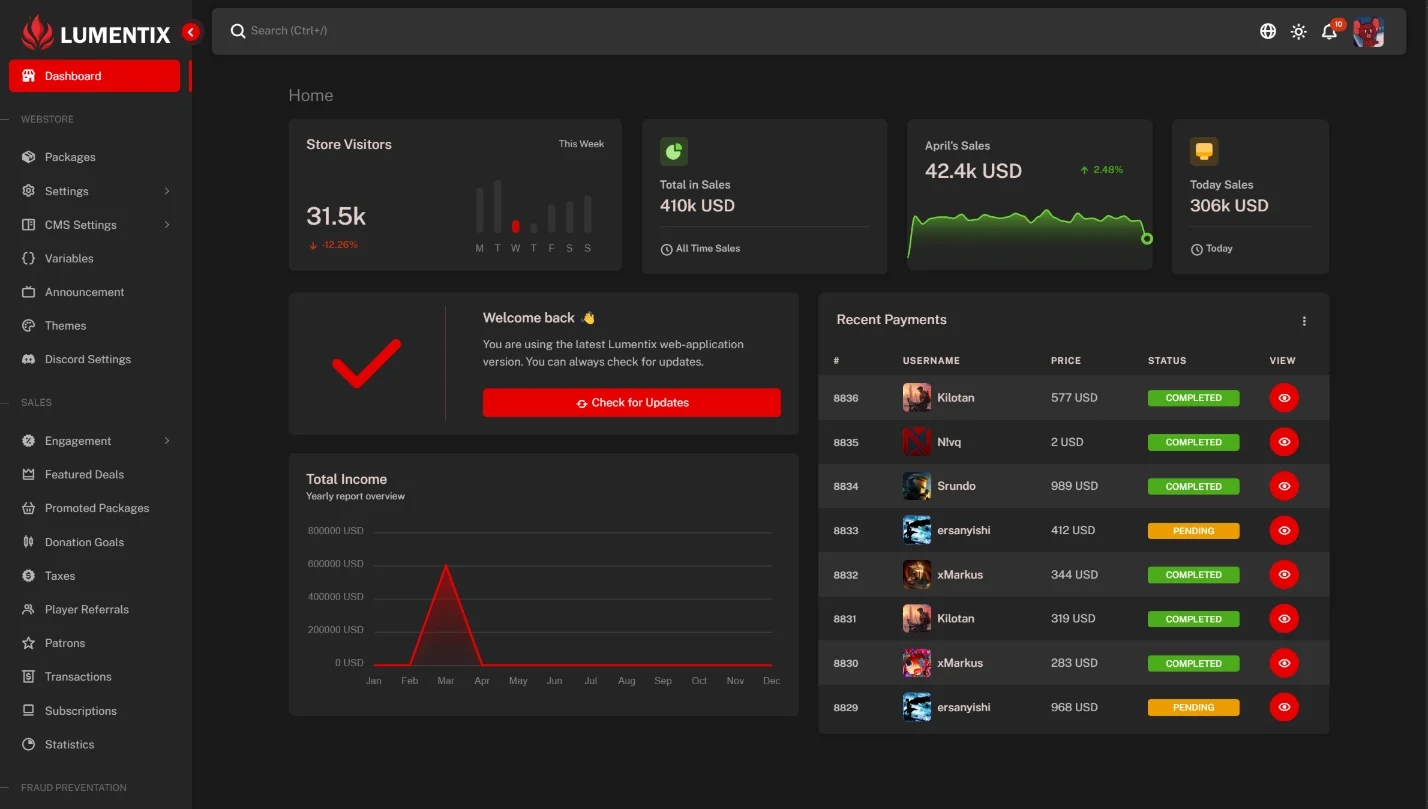Image resolution: width=1428 pixels, height=809 pixels.
Task: Click the All Time Sales clock label
Action: 700,249
